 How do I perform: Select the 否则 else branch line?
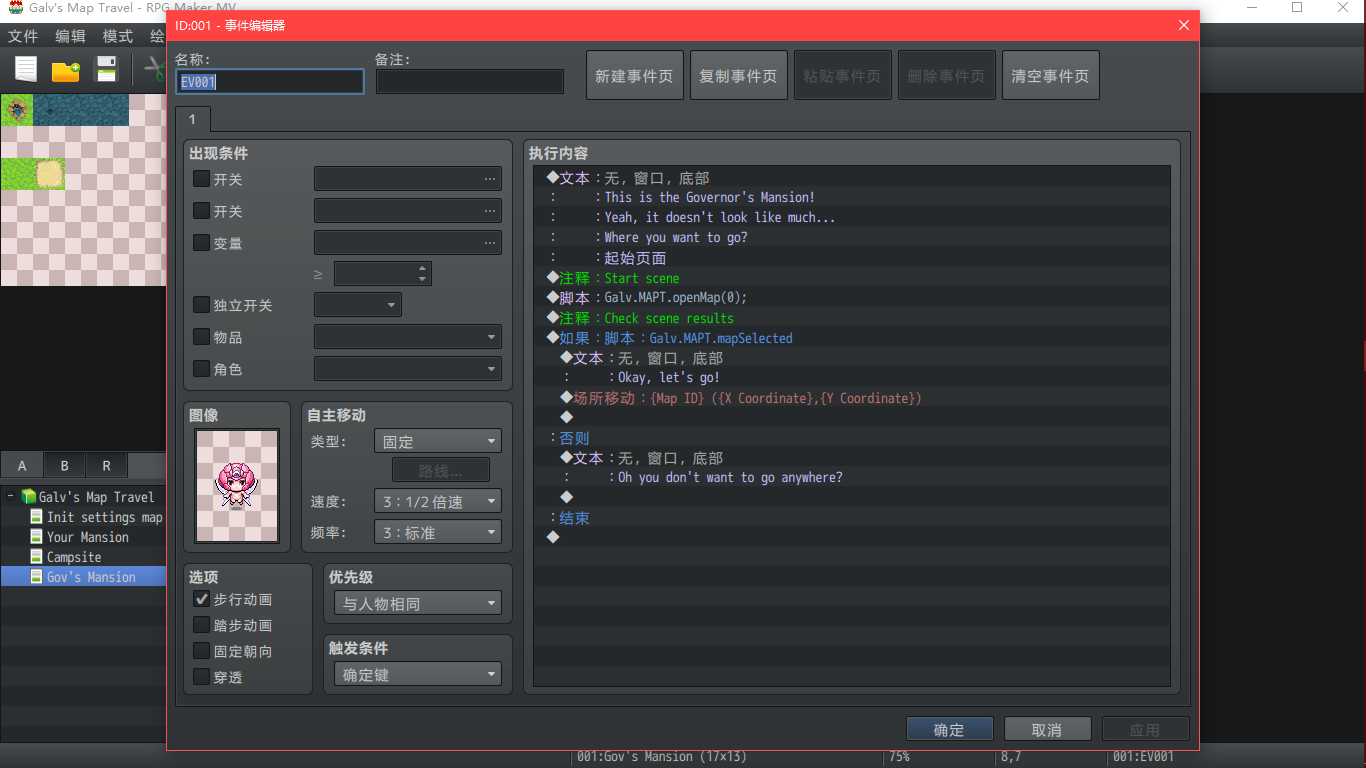852,438
